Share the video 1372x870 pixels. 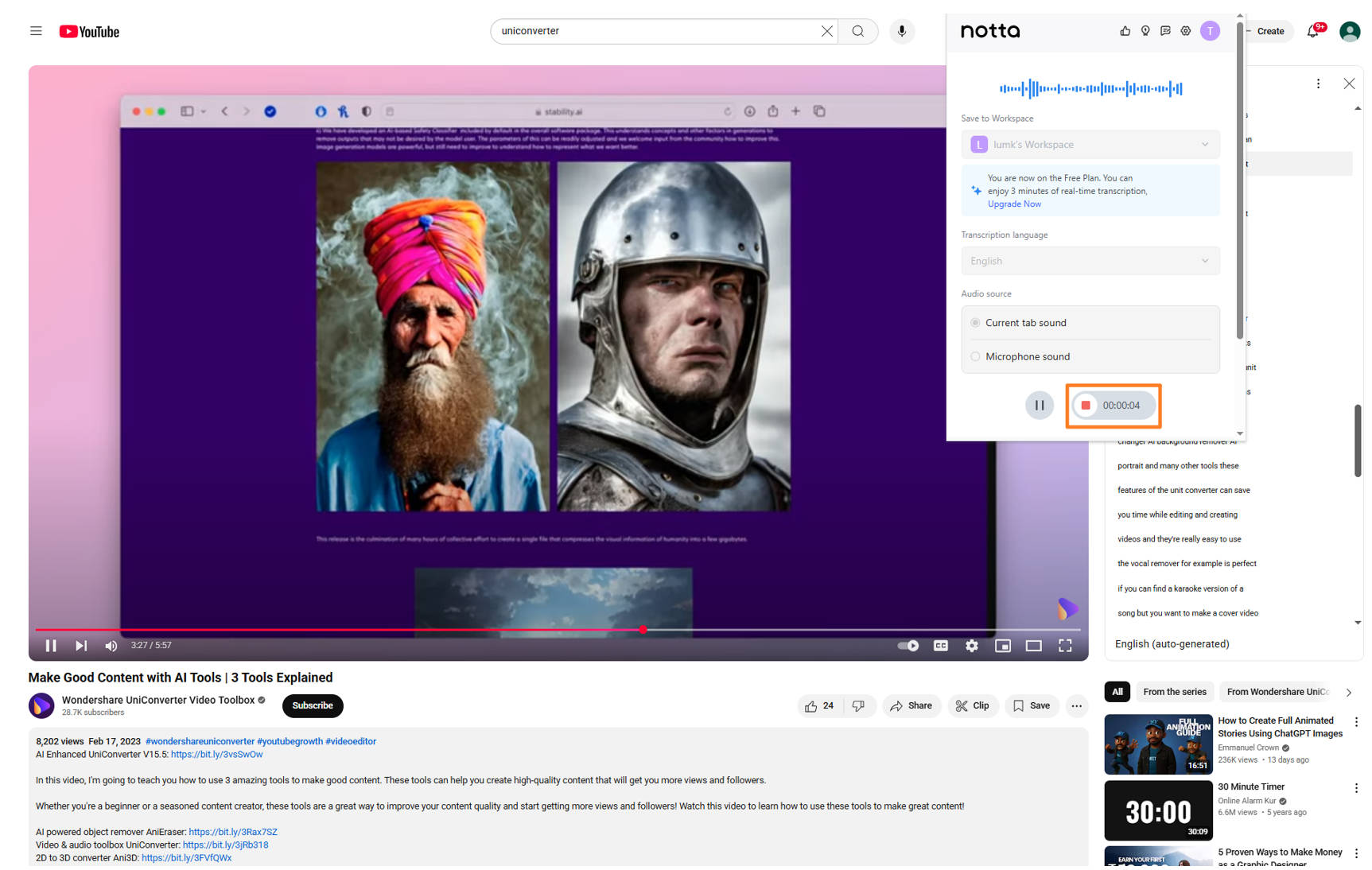click(911, 706)
